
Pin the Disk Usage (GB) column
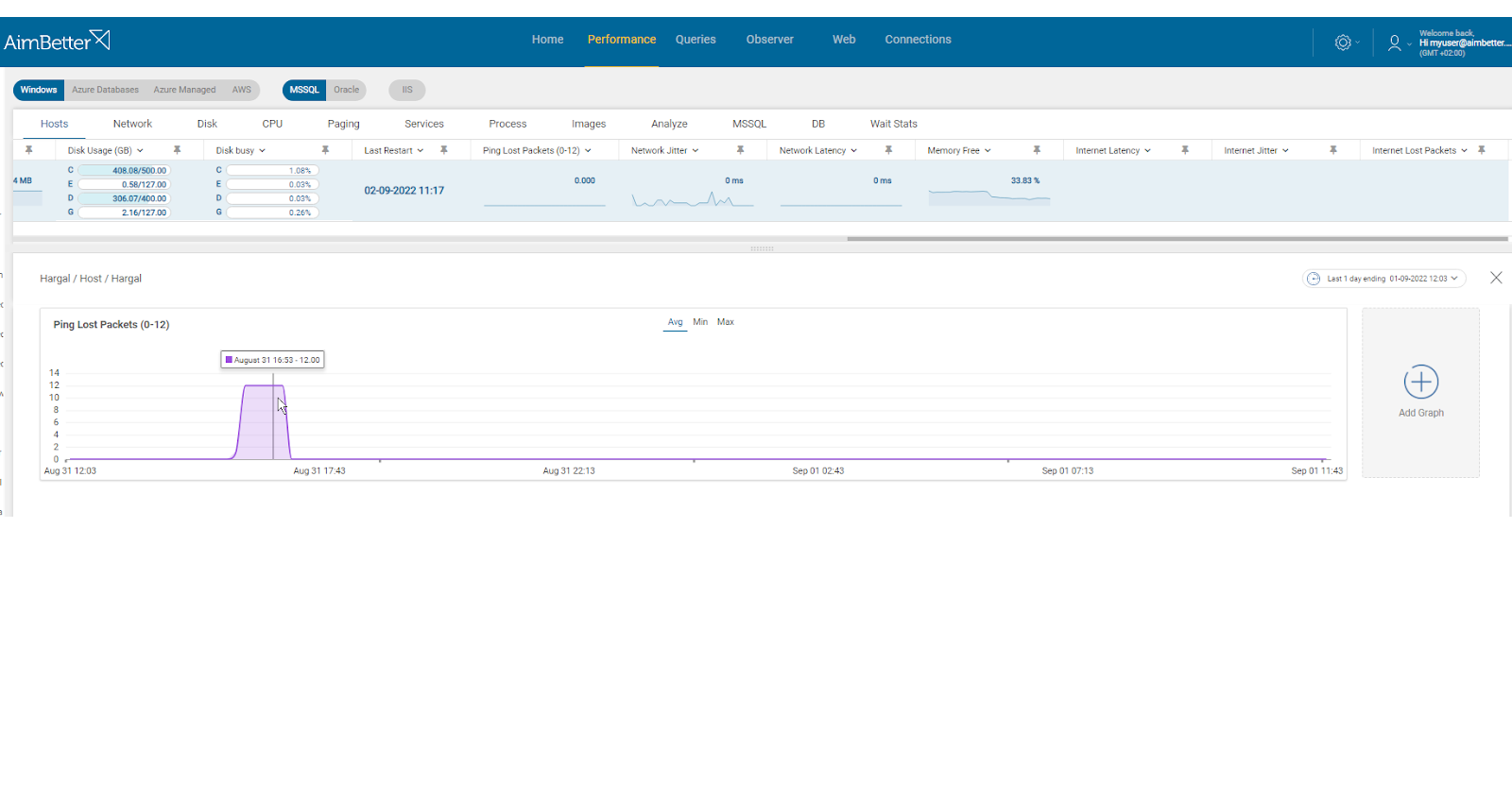[177, 150]
